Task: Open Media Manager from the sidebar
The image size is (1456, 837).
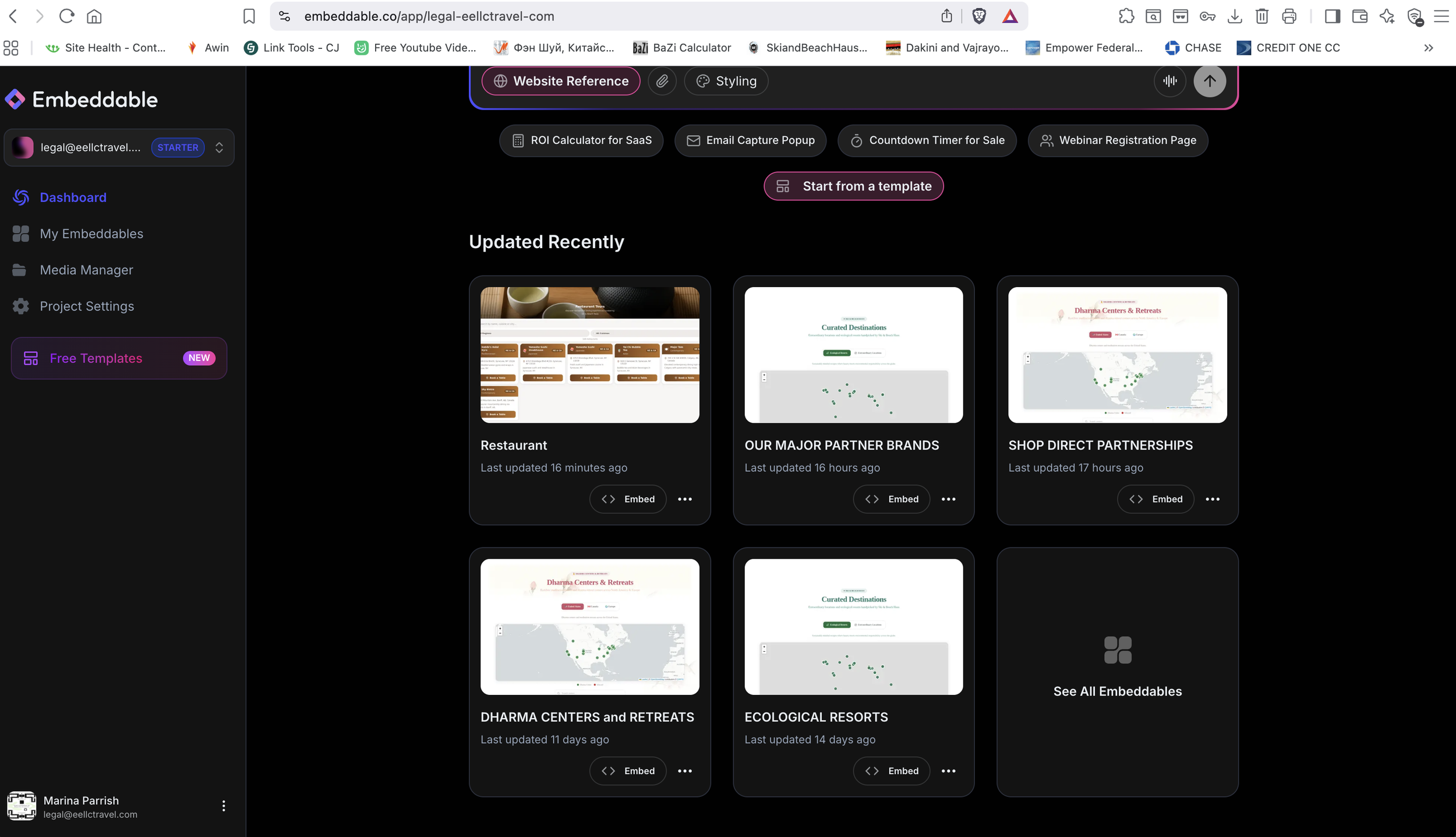Action: point(86,270)
